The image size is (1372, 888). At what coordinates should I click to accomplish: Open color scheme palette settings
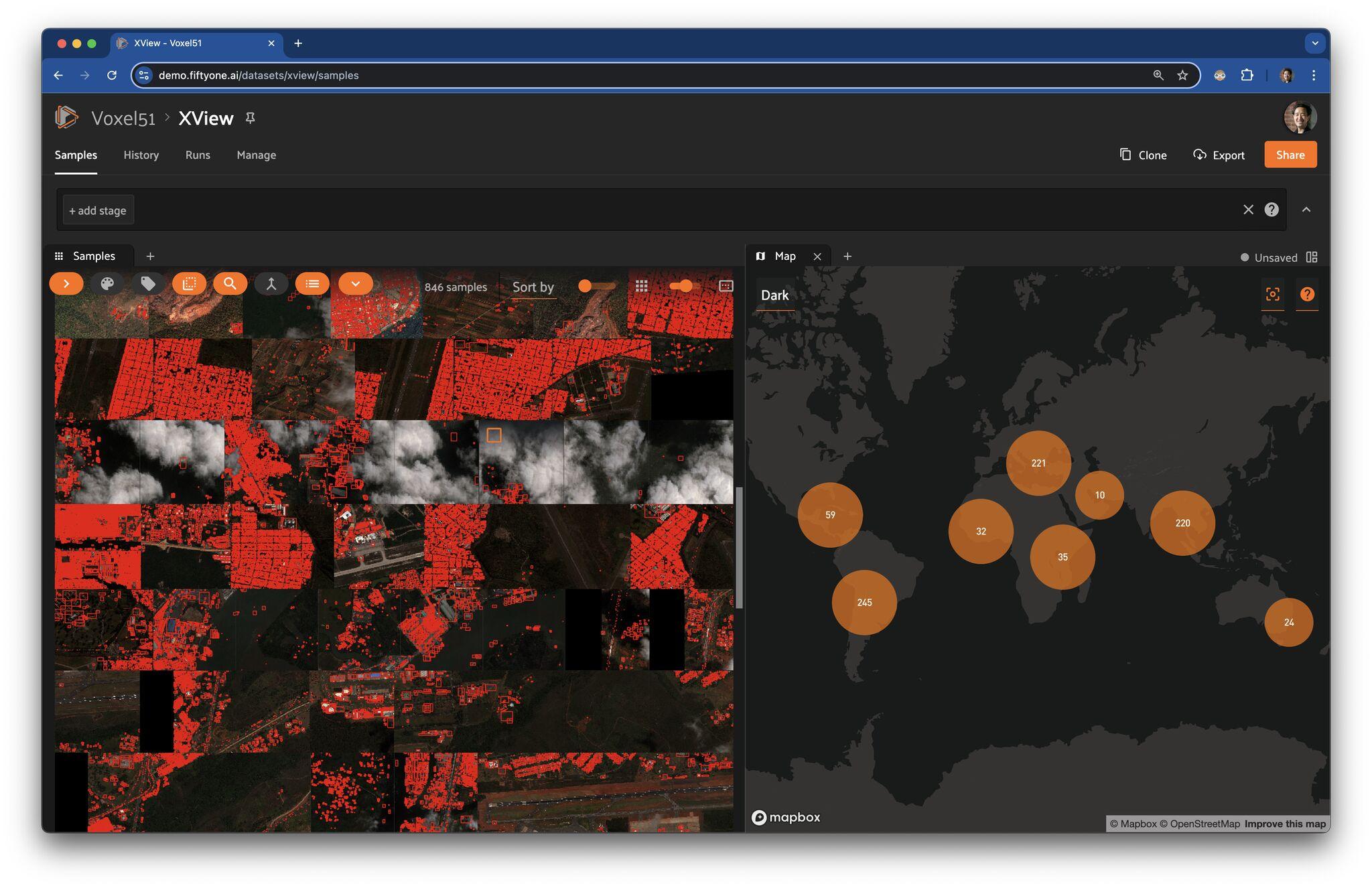(107, 284)
